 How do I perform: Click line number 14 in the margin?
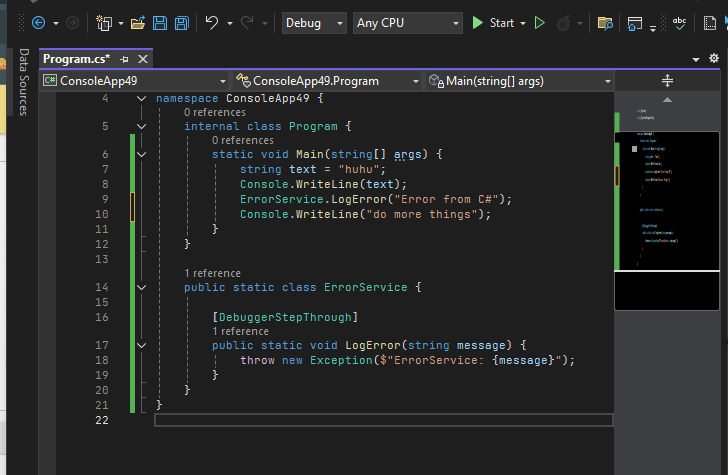pyautogui.click(x=102, y=287)
